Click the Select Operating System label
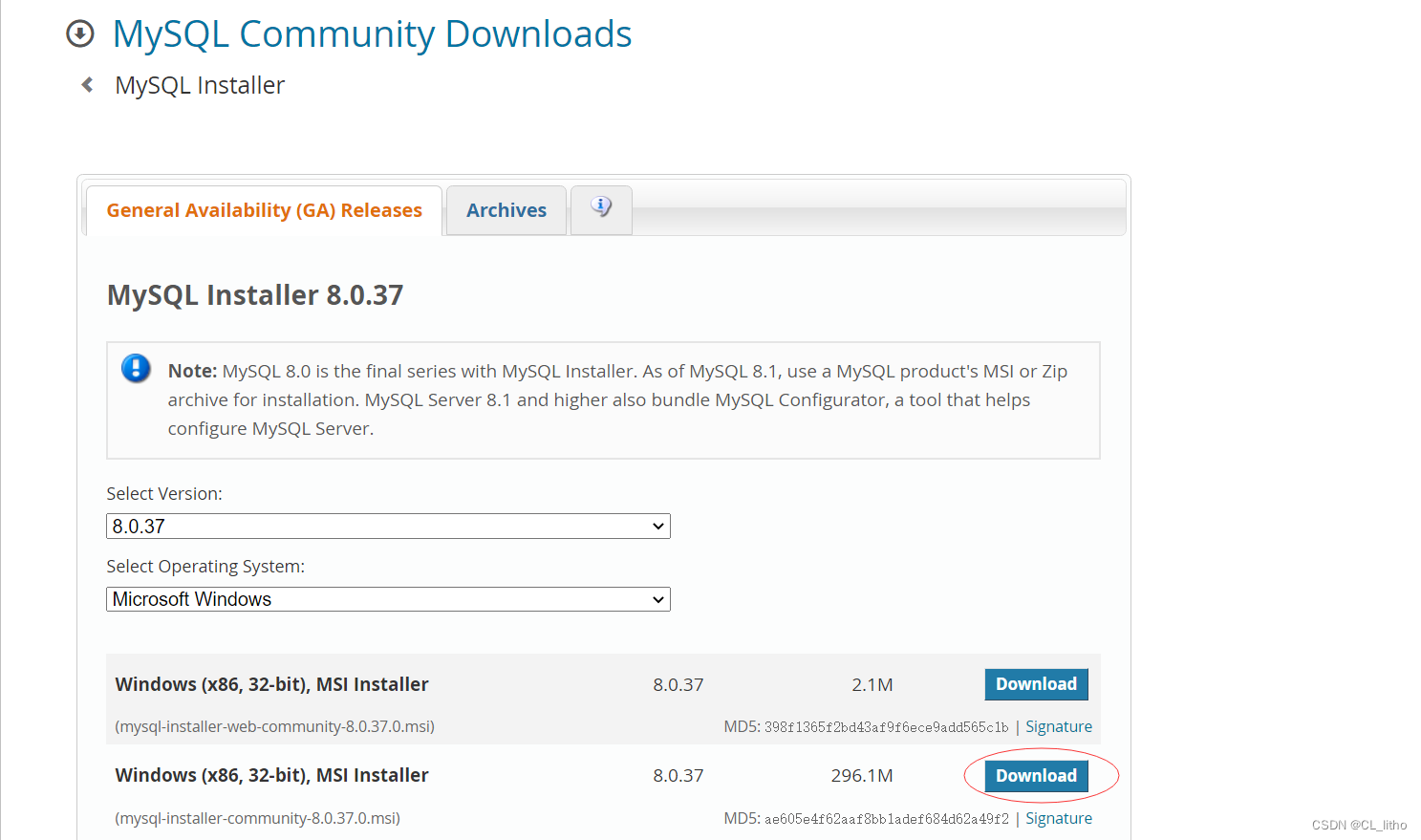1421x840 pixels. (205, 567)
